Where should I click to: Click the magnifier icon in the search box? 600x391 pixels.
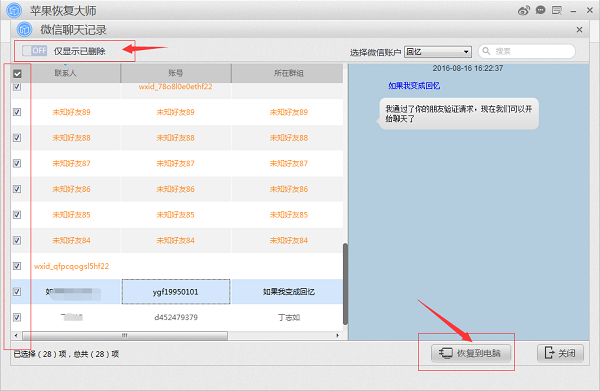click(486, 51)
